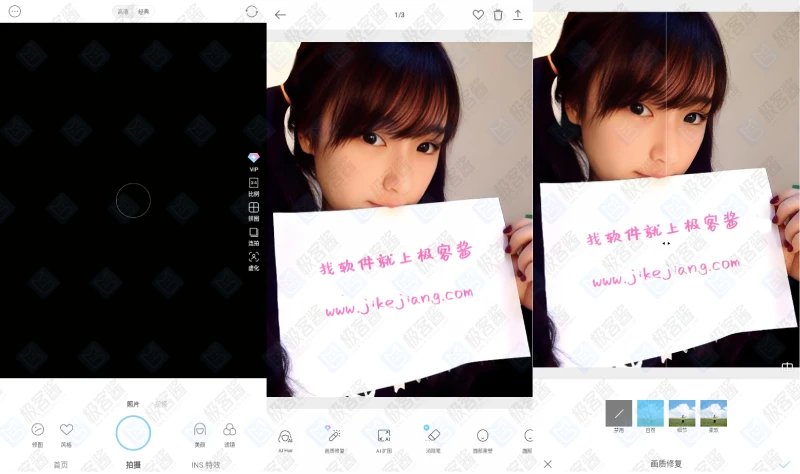Select the 经典 mode in the top toggle
Viewport: 800px width, 474px height.
pos(143,11)
